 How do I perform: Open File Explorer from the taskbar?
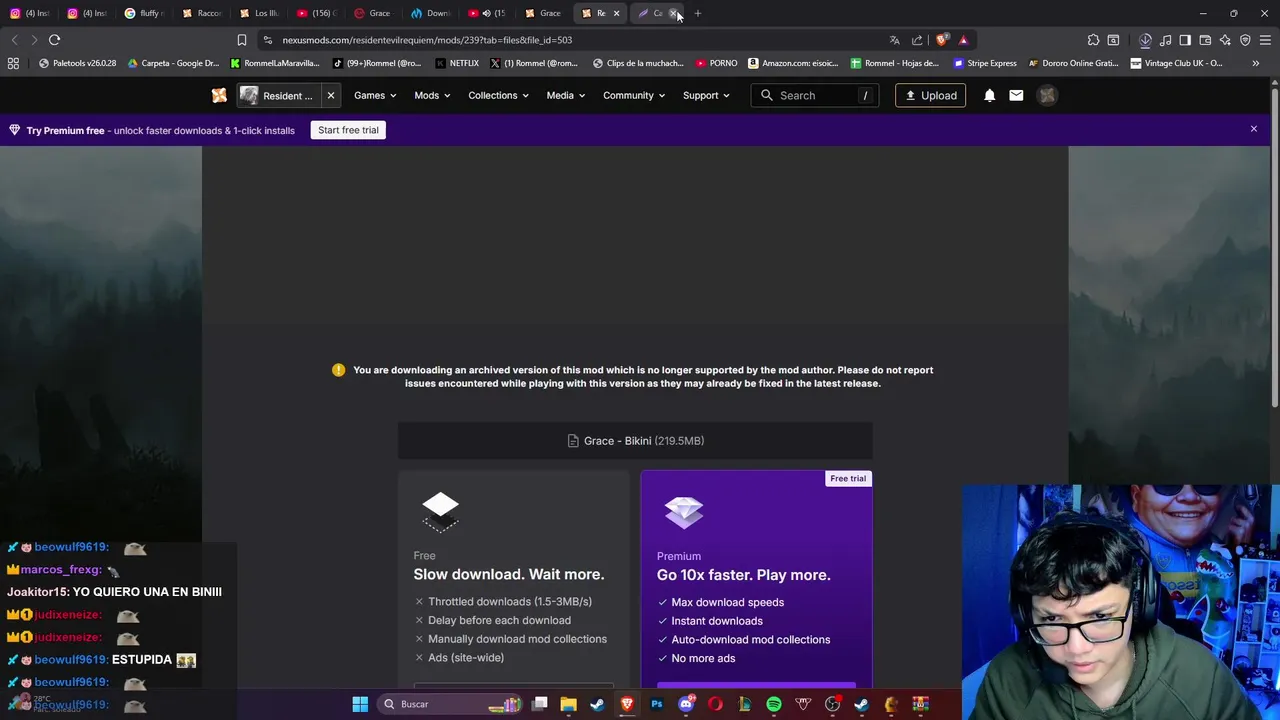[568, 704]
